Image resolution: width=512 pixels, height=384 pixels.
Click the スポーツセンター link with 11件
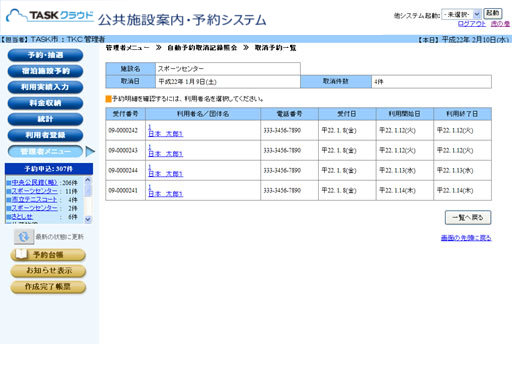[34, 191]
